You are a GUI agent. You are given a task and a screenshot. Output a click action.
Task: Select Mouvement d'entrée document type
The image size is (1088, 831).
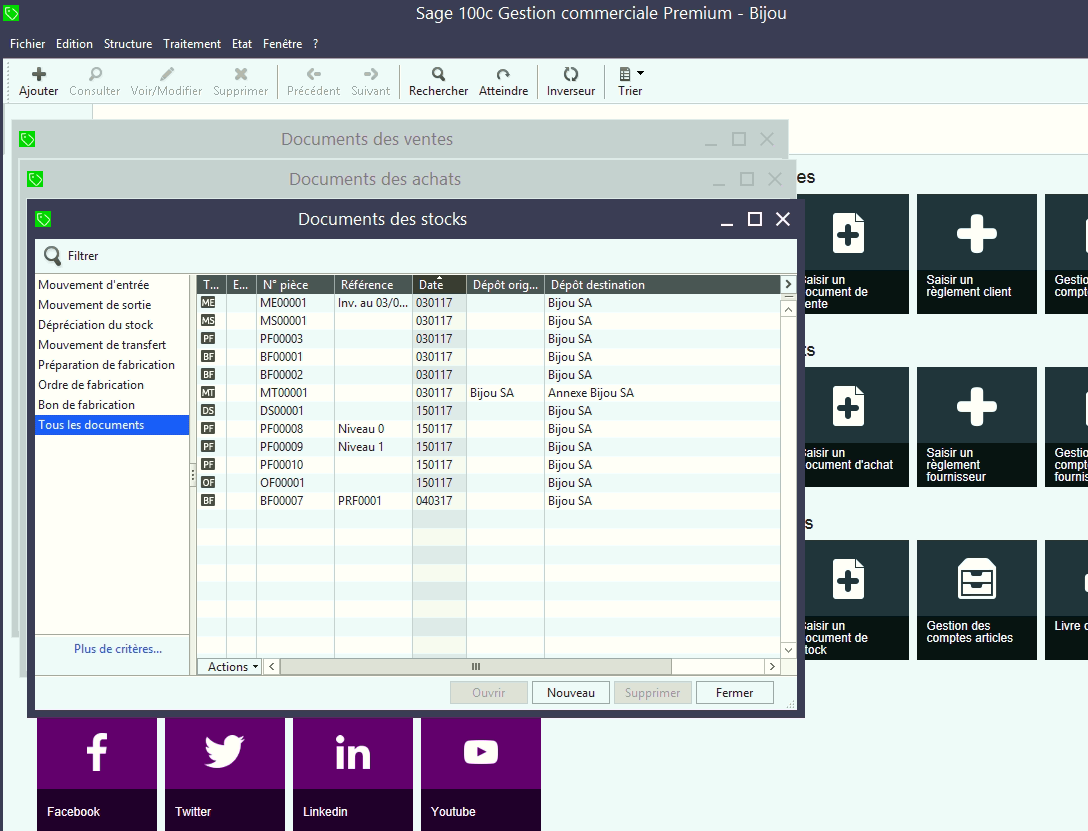click(112, 285)
